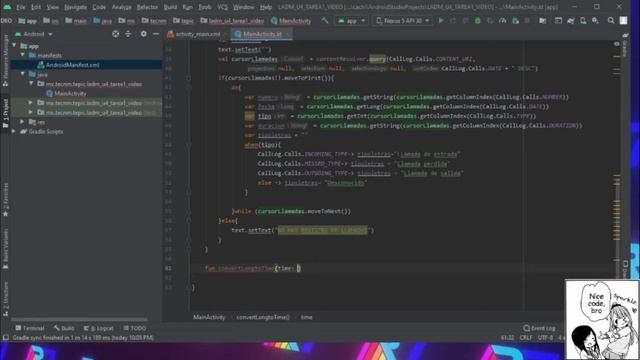Open the Event Log
The width and height of the screenshot is (640, 360).
click(539, 328)
